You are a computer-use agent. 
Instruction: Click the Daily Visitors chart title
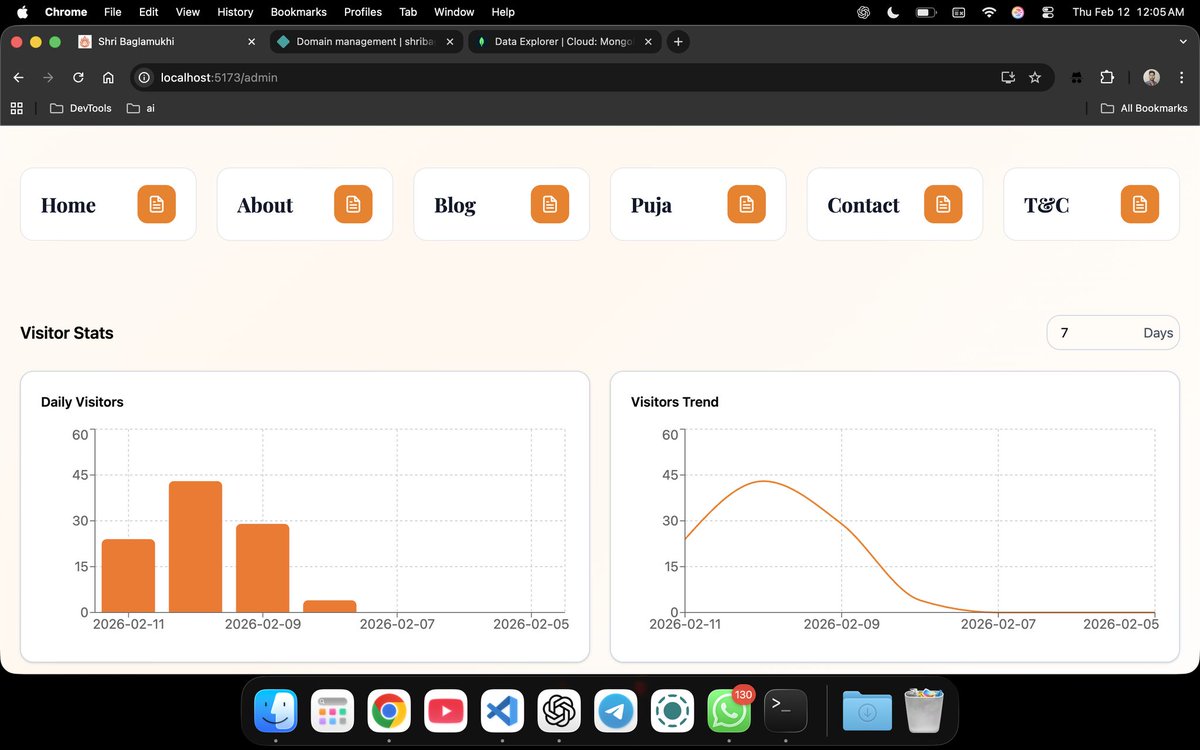[82, 402]
